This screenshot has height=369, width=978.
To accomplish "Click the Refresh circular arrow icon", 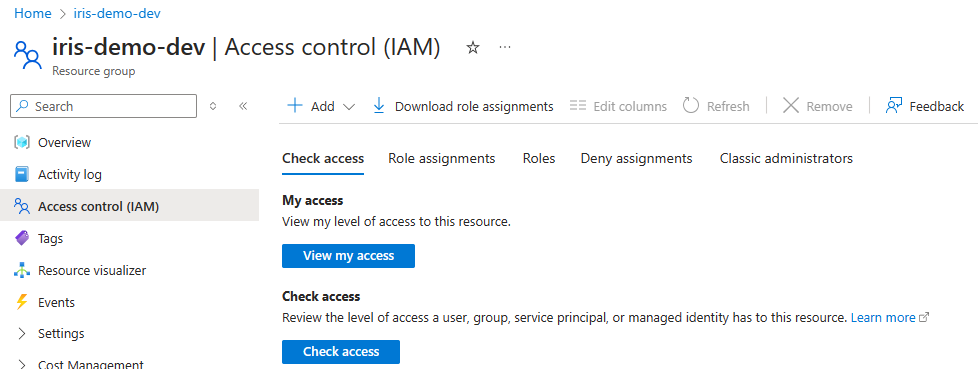I will [690, 105].
